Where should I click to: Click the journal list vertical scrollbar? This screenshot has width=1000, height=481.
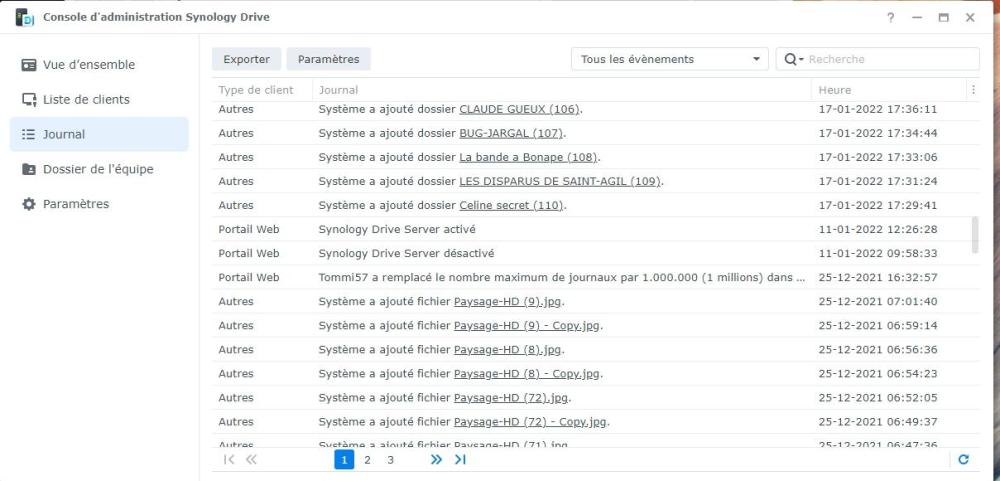click(974, 235)
